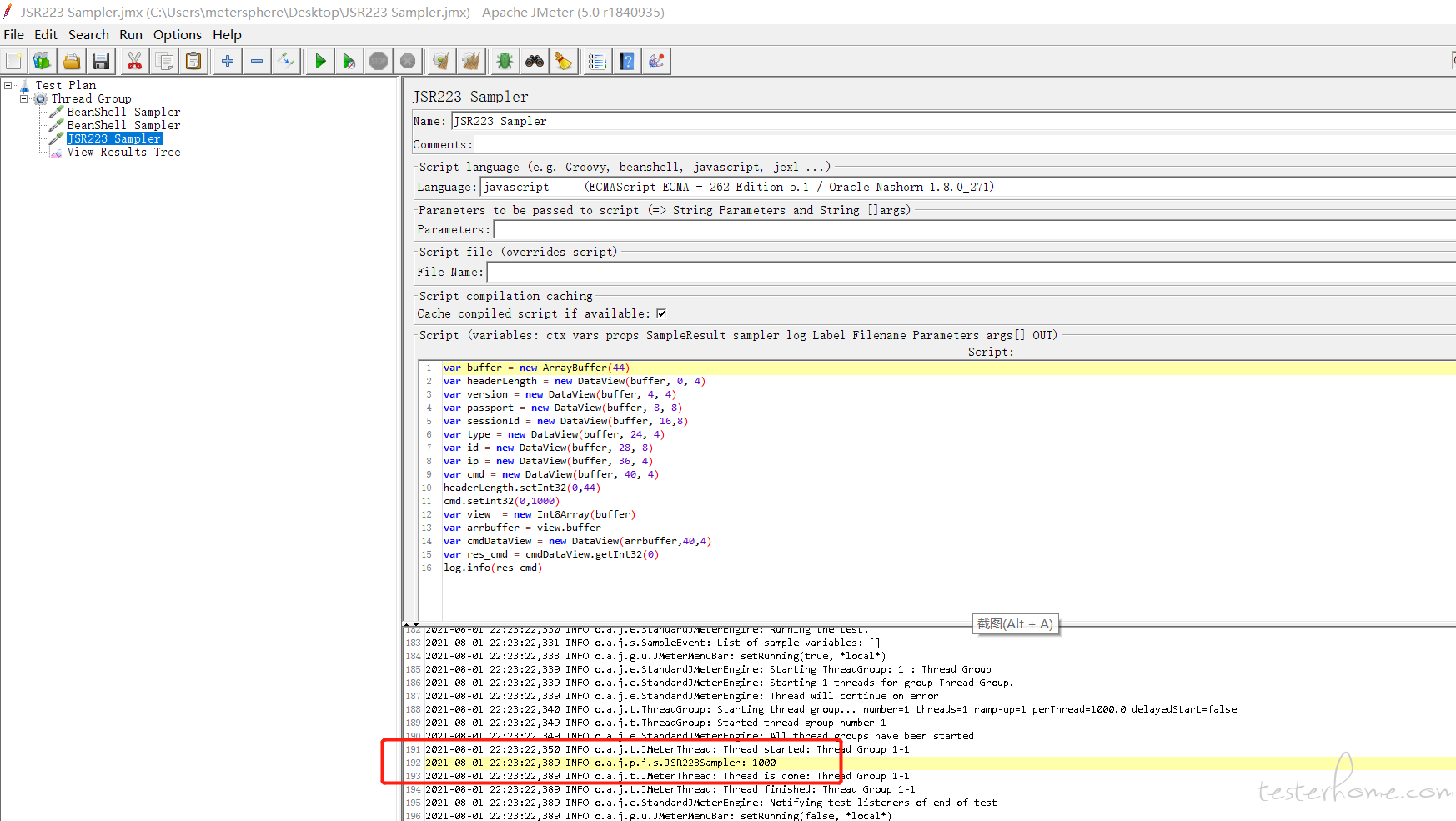This screenshot has width=1456, height=821.
Task: Click the Expand All plus icon
Action: 227,61
